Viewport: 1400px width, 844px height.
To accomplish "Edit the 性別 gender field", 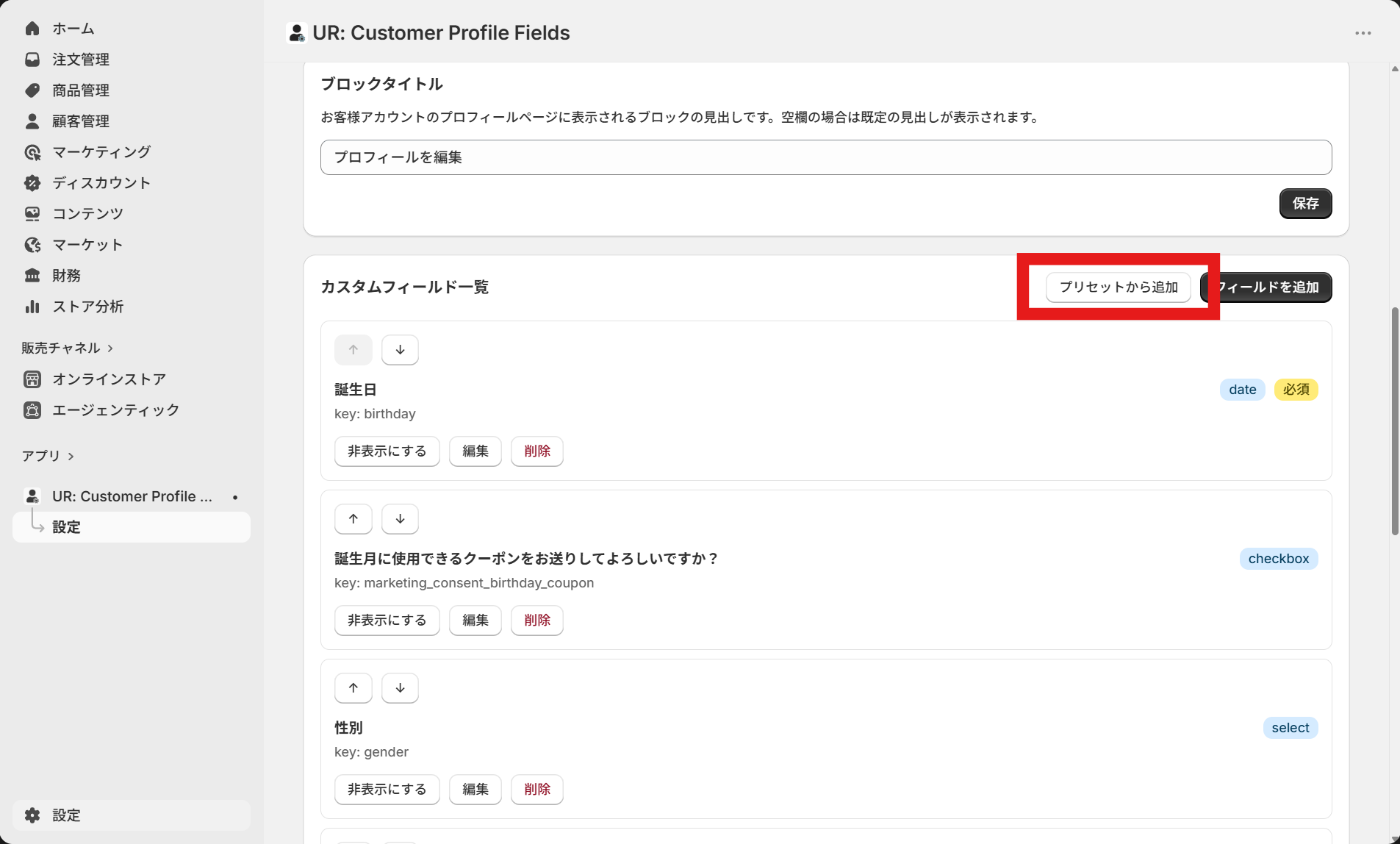I will 475,790.
